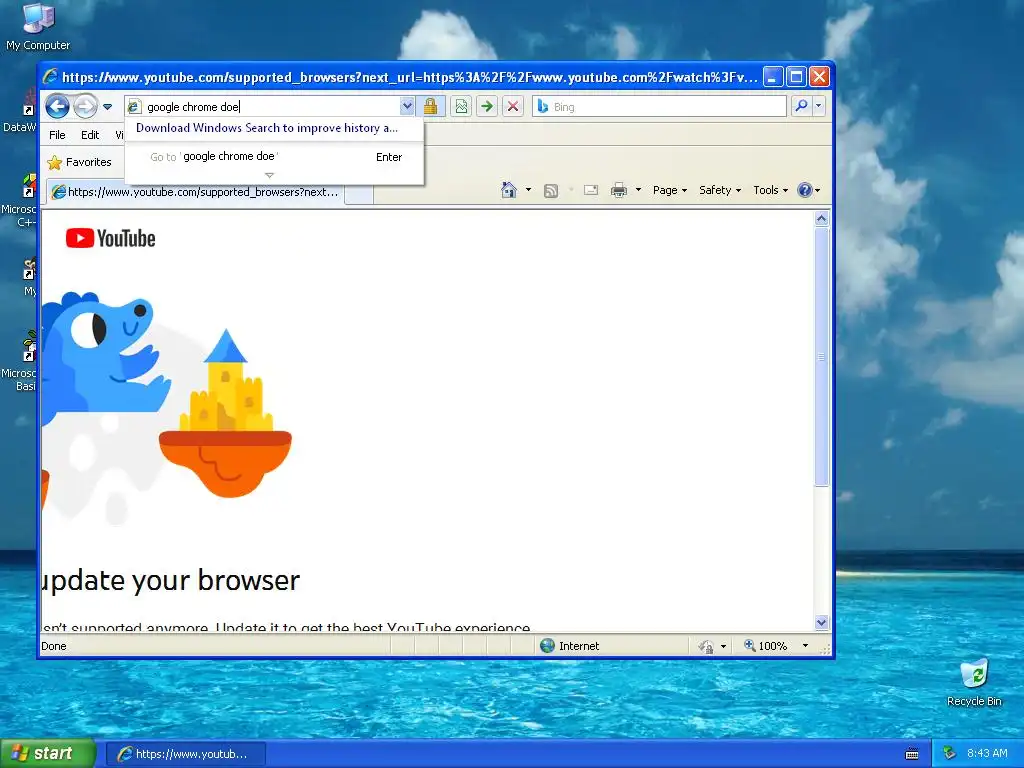Click the 100% zoom level button
The height and width of the screenshot is (768, 1024).
pyautogui.click(x=765, y=646)
